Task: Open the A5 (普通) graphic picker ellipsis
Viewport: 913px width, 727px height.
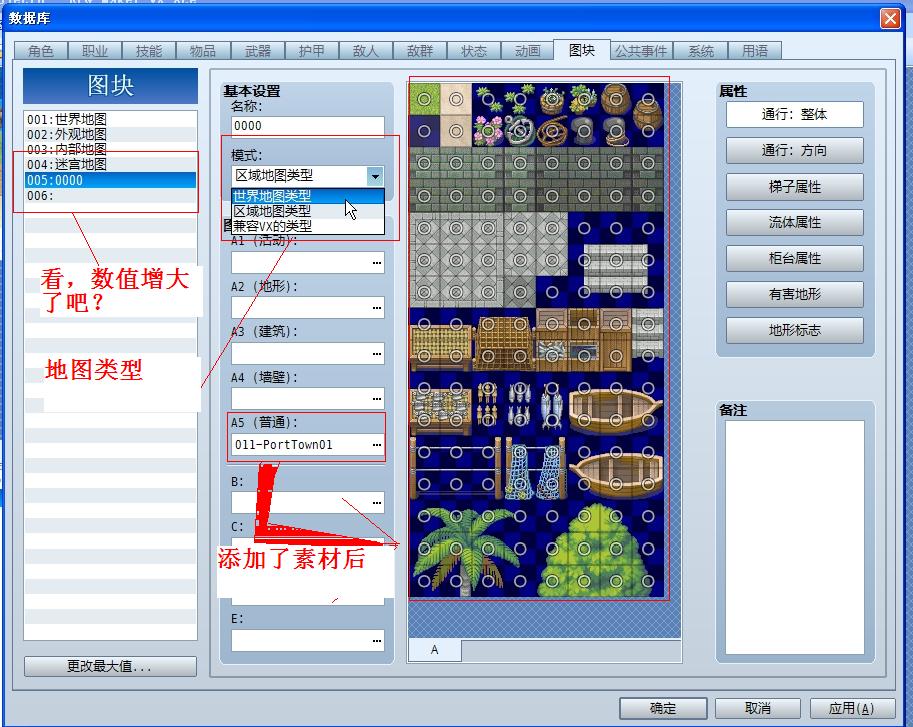Action: [377, 445]
